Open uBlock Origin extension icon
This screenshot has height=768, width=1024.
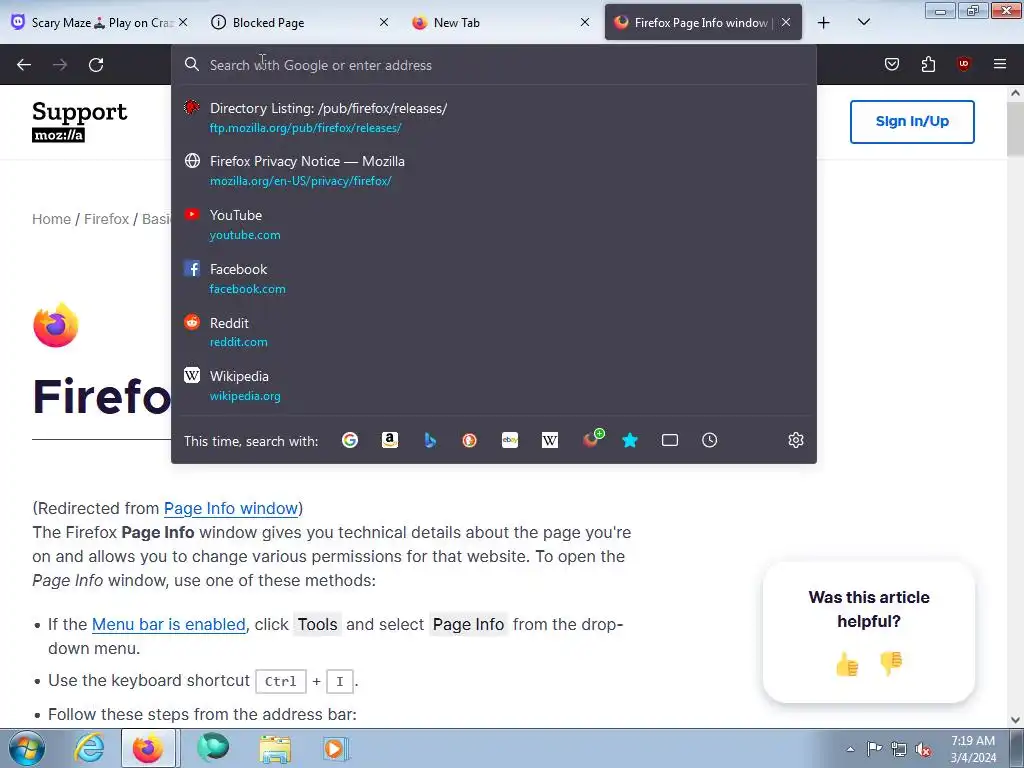click(964, 64)
